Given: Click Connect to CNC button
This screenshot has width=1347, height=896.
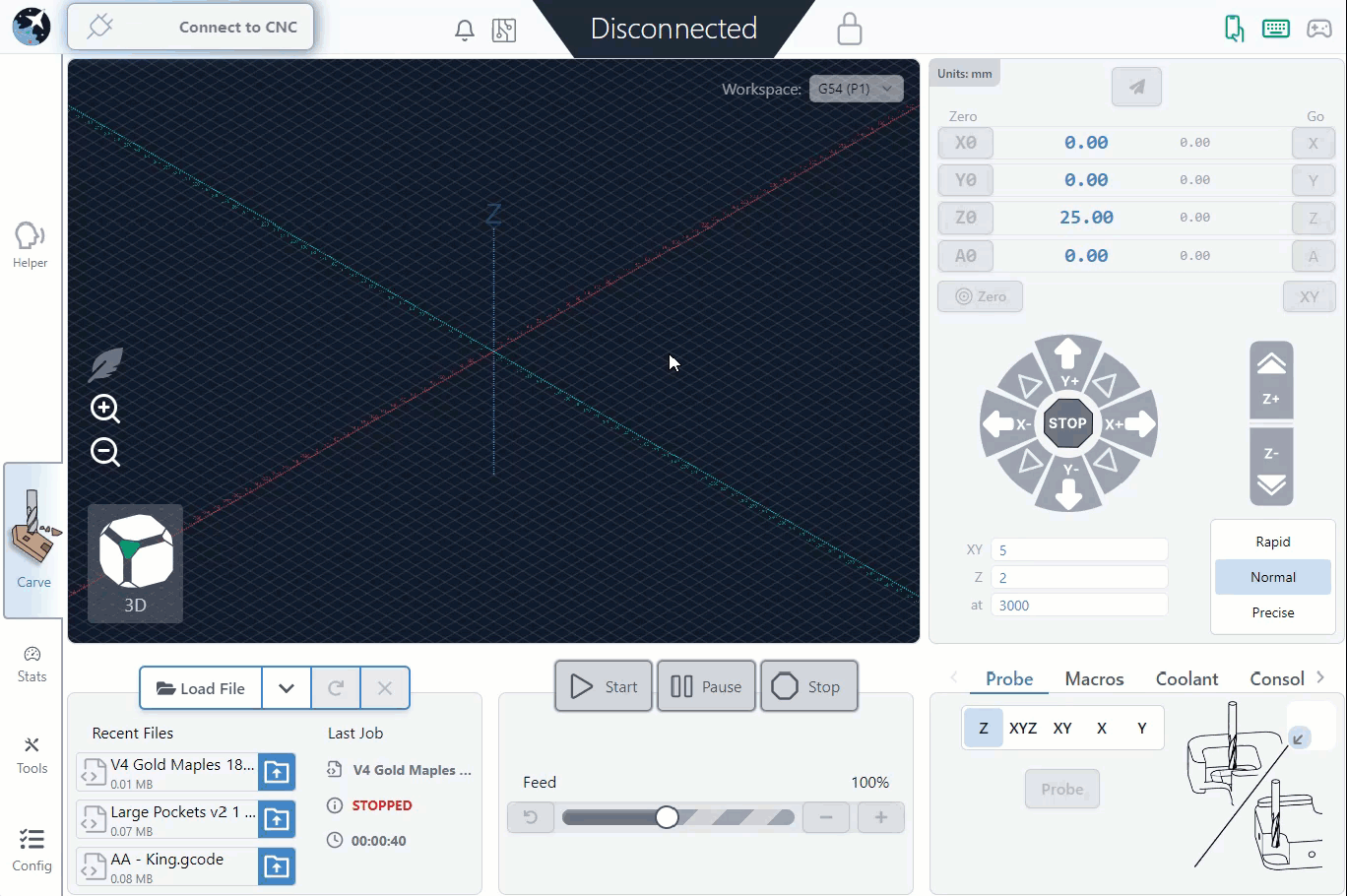Looking at the screenshot, I should click(x=191, y=27).
